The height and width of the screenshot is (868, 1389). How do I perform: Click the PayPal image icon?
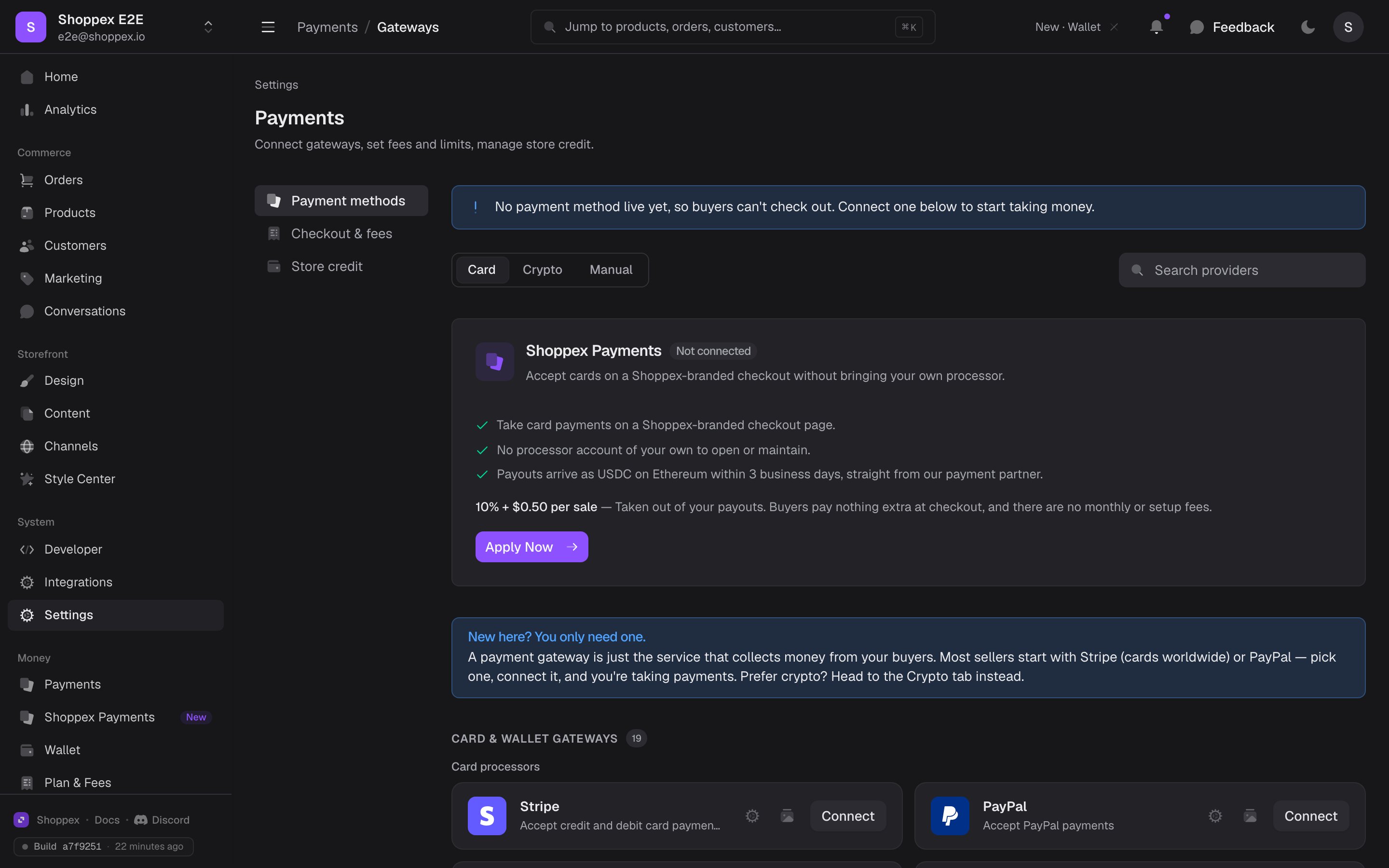[x=1250, y=816]
